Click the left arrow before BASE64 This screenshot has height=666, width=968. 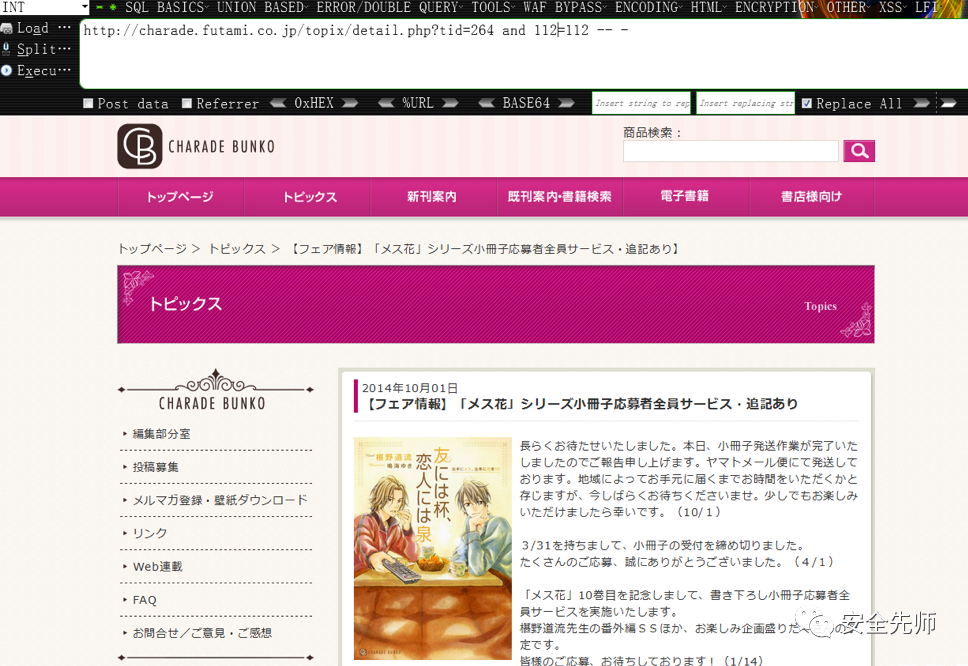pyautogui.click(x=486, y=103)
